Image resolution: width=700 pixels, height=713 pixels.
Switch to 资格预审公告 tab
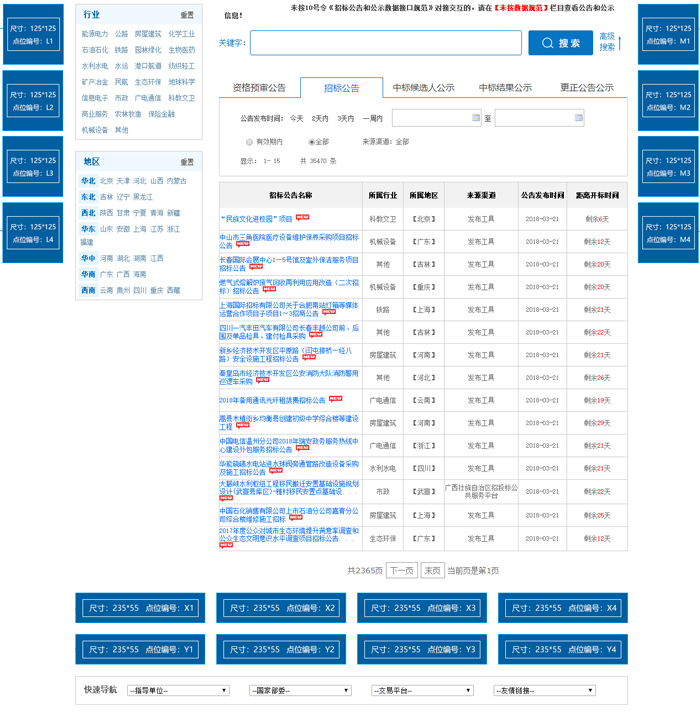pos(259,88)
